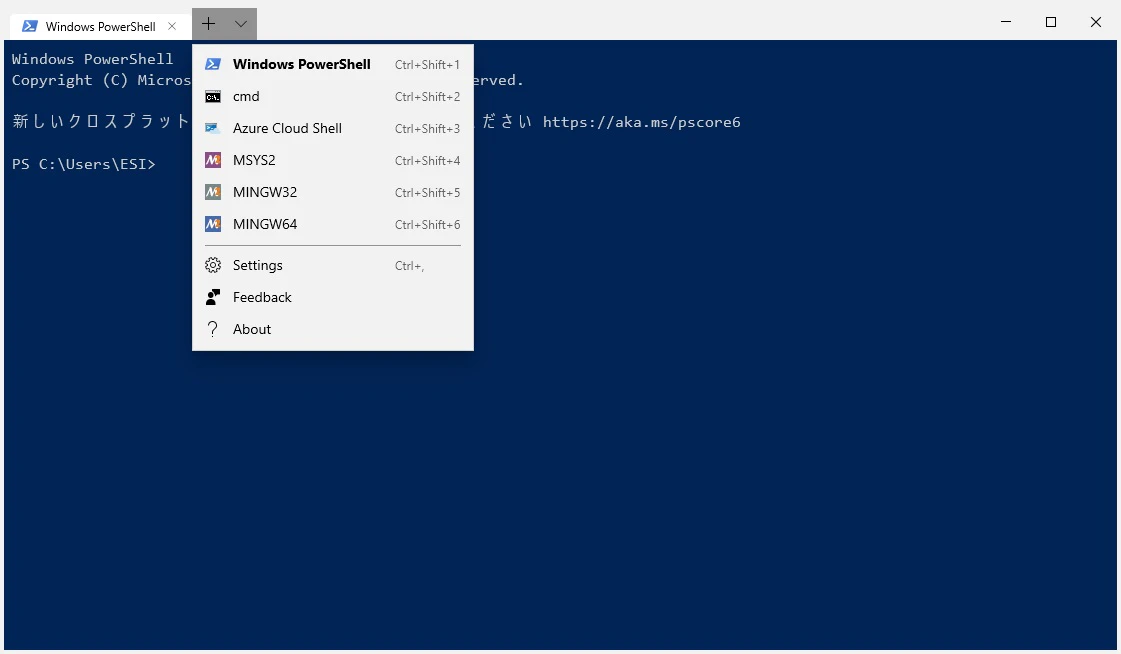The width and height of the screenshot is (1121, 654).
Task: Open the About menu item
Action: 332,329
